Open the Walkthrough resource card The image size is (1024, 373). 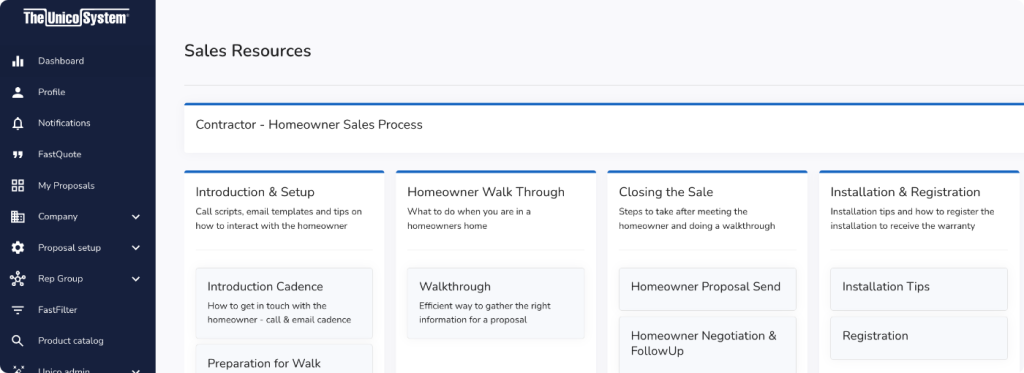pos(496,302)
